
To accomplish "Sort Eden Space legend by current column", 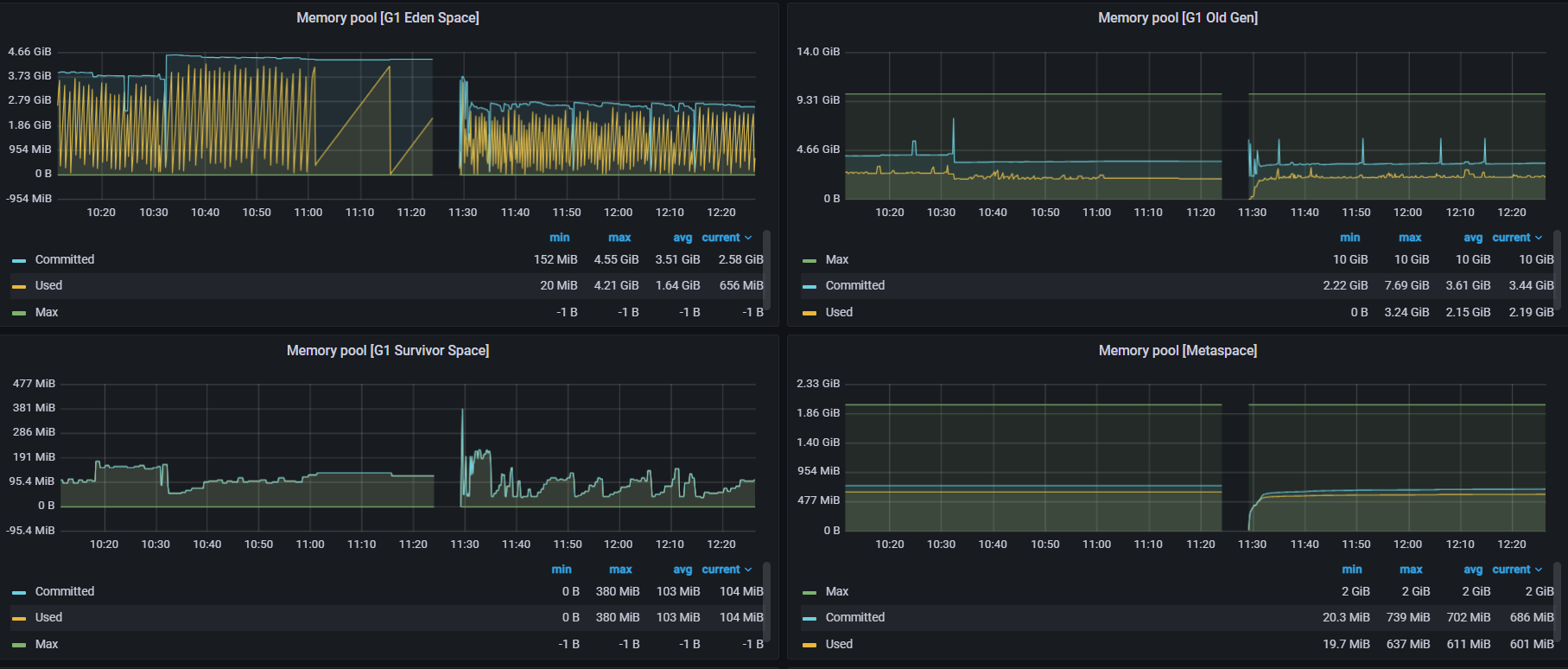I will pos(727,238).
